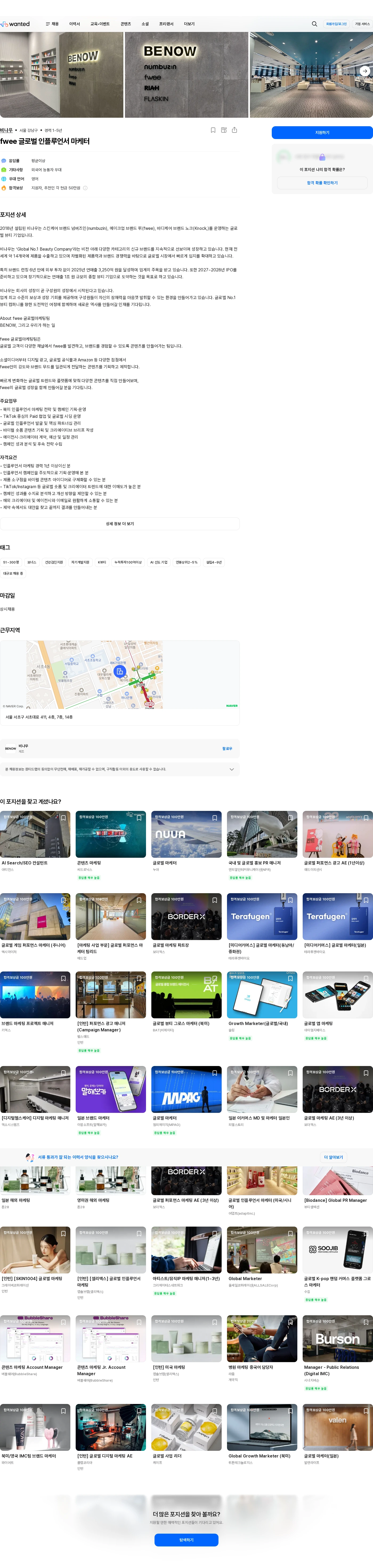
Task: Open the info icon next to 합격보상
Action: tap(85, 188)
